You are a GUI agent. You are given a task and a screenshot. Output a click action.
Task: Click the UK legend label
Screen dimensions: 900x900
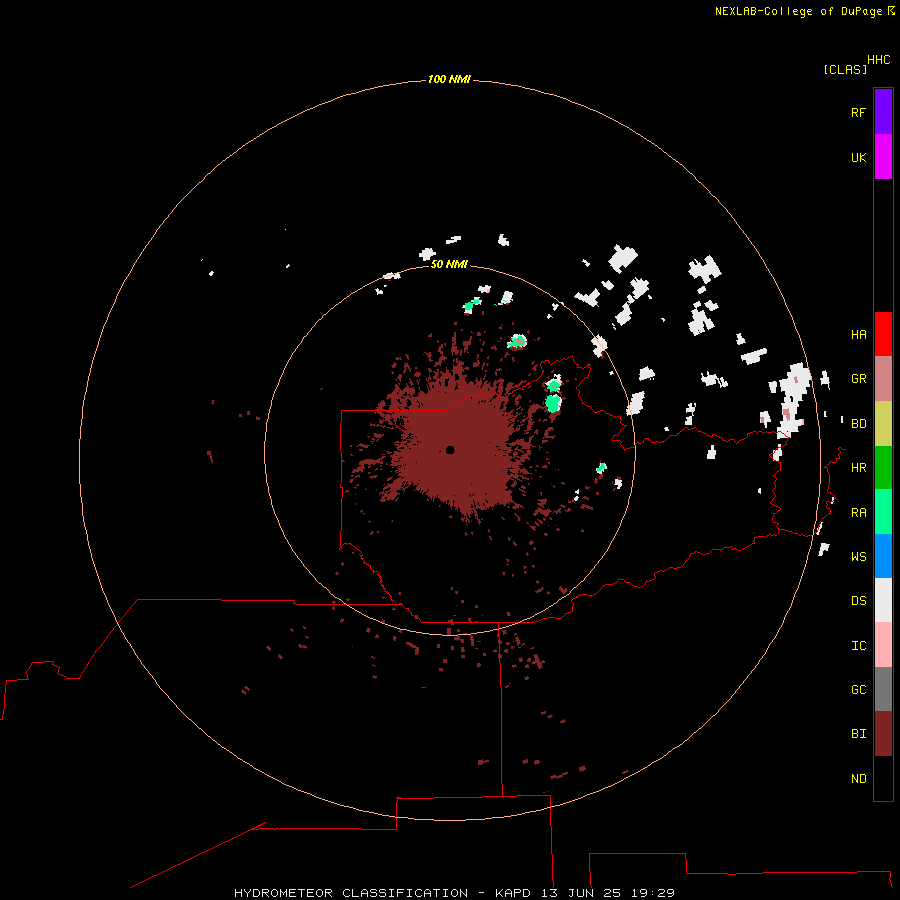point(858,157)
